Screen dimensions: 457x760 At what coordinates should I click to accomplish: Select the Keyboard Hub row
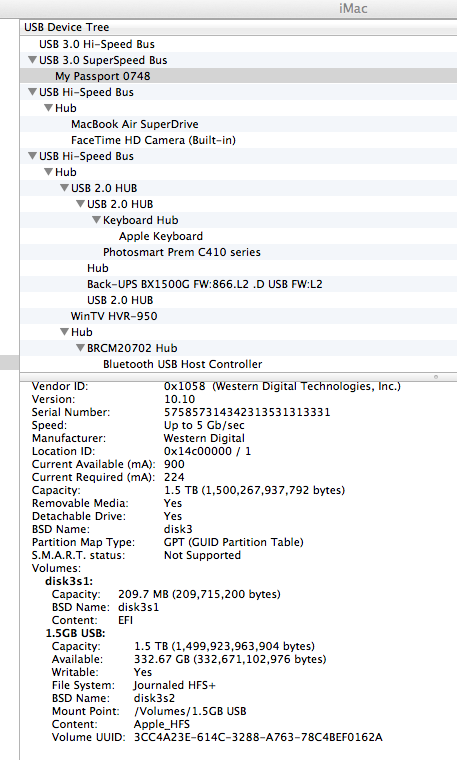[x=238, y=220]
